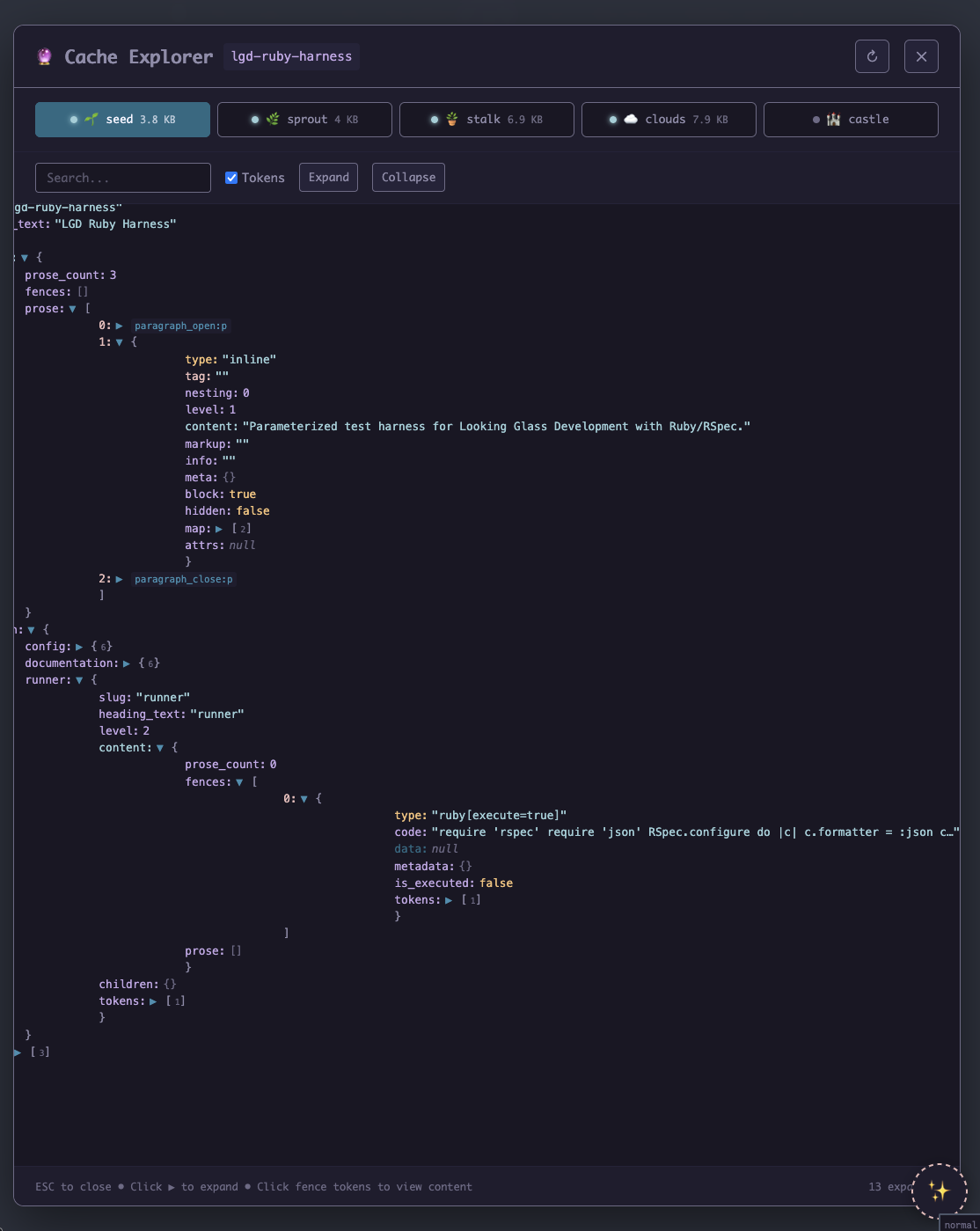Click the lgd-ruby-harness name badge
The width and height of the screenshot is (980, 1231).
tap(291, 56)
